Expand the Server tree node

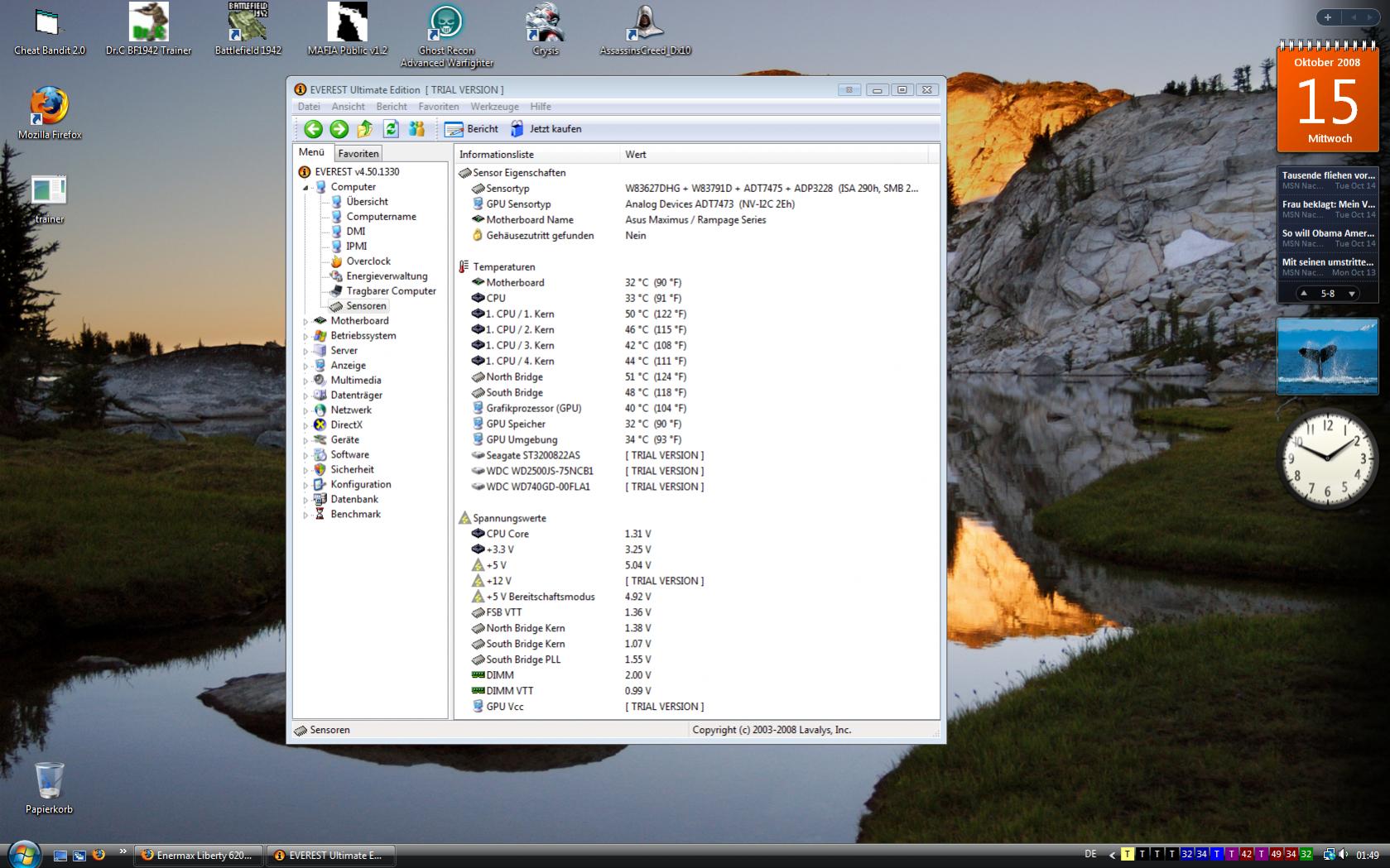click(x=305, y=351)
